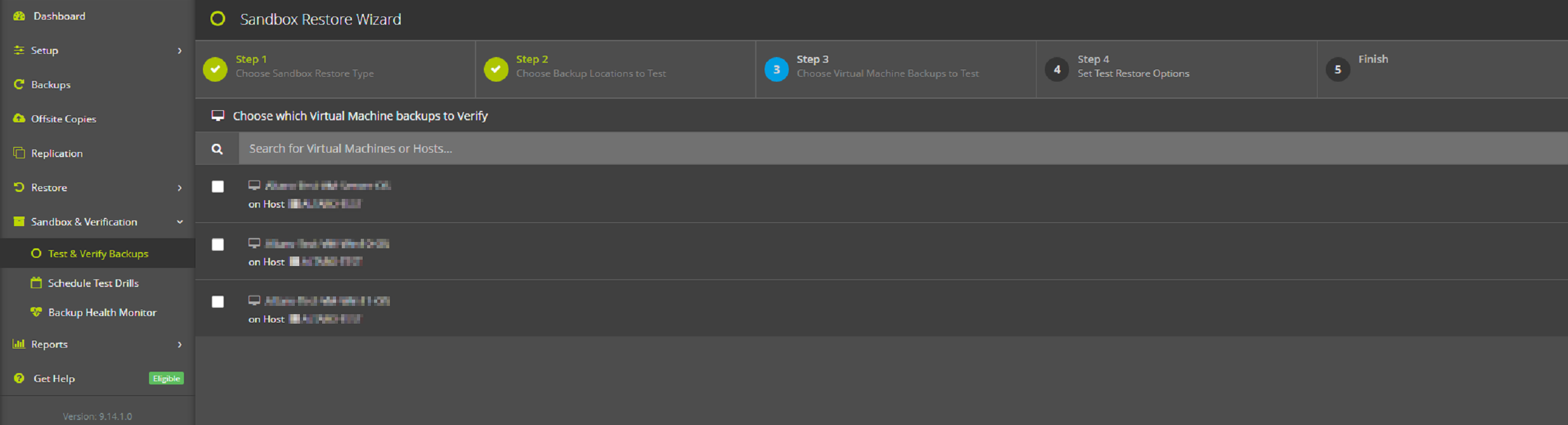Tick the second virtual machine checkbox

coord(217,244)
